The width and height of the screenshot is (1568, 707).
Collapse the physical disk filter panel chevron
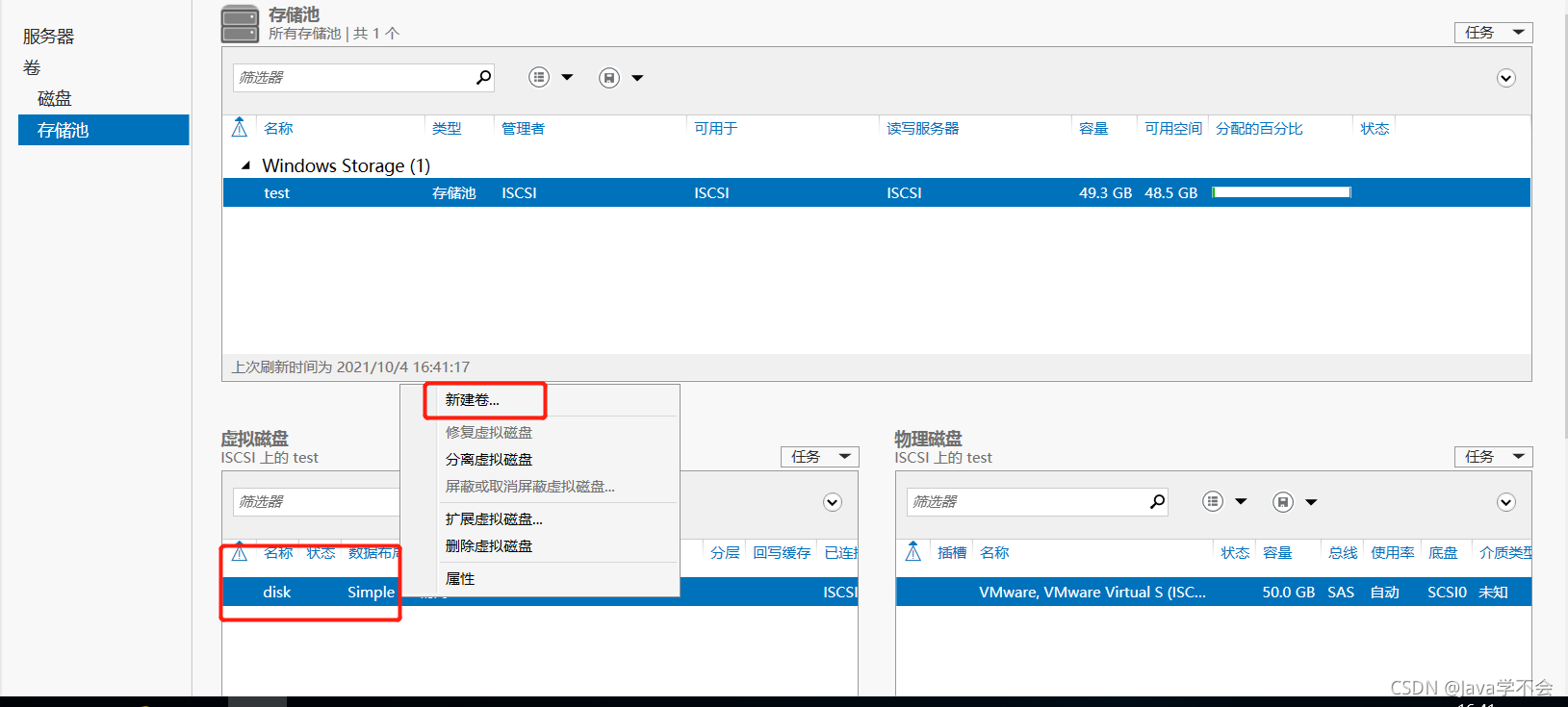[1506, 502]
